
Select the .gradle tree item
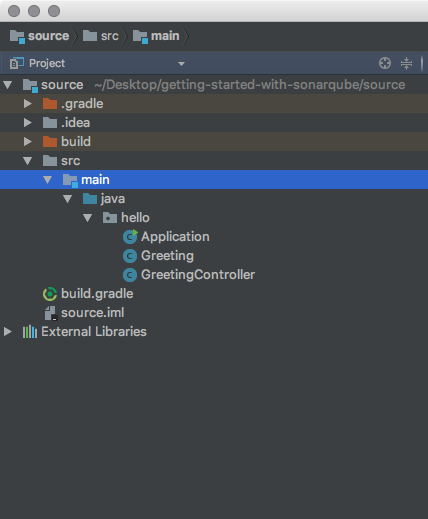point(214,104)
